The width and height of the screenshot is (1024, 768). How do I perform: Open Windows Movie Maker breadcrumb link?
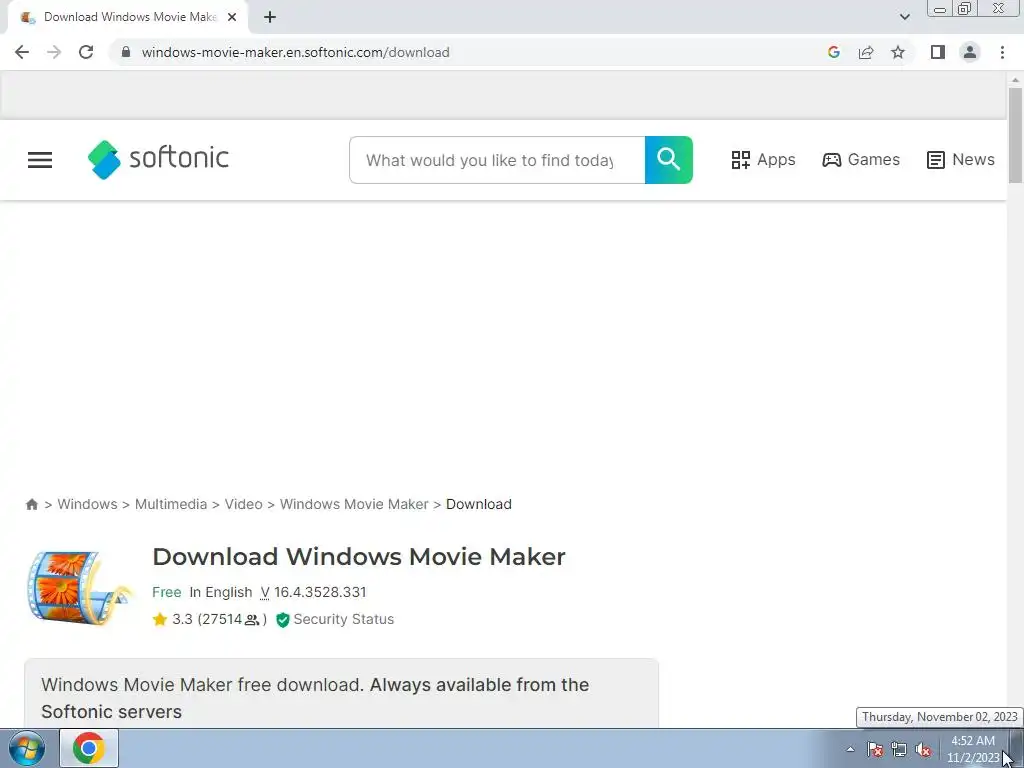[x=354, y=504]
